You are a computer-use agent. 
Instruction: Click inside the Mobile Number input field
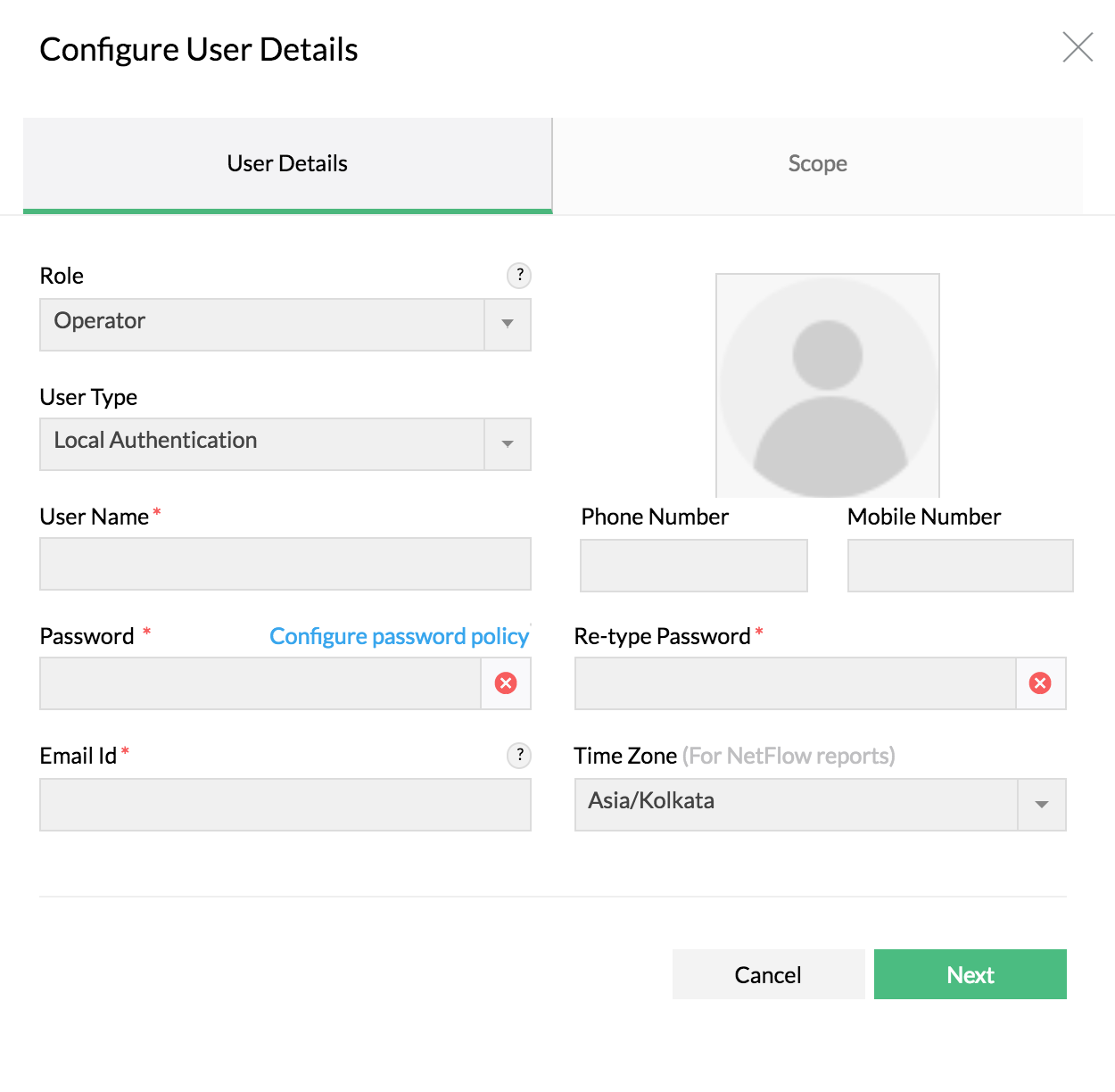959,566
